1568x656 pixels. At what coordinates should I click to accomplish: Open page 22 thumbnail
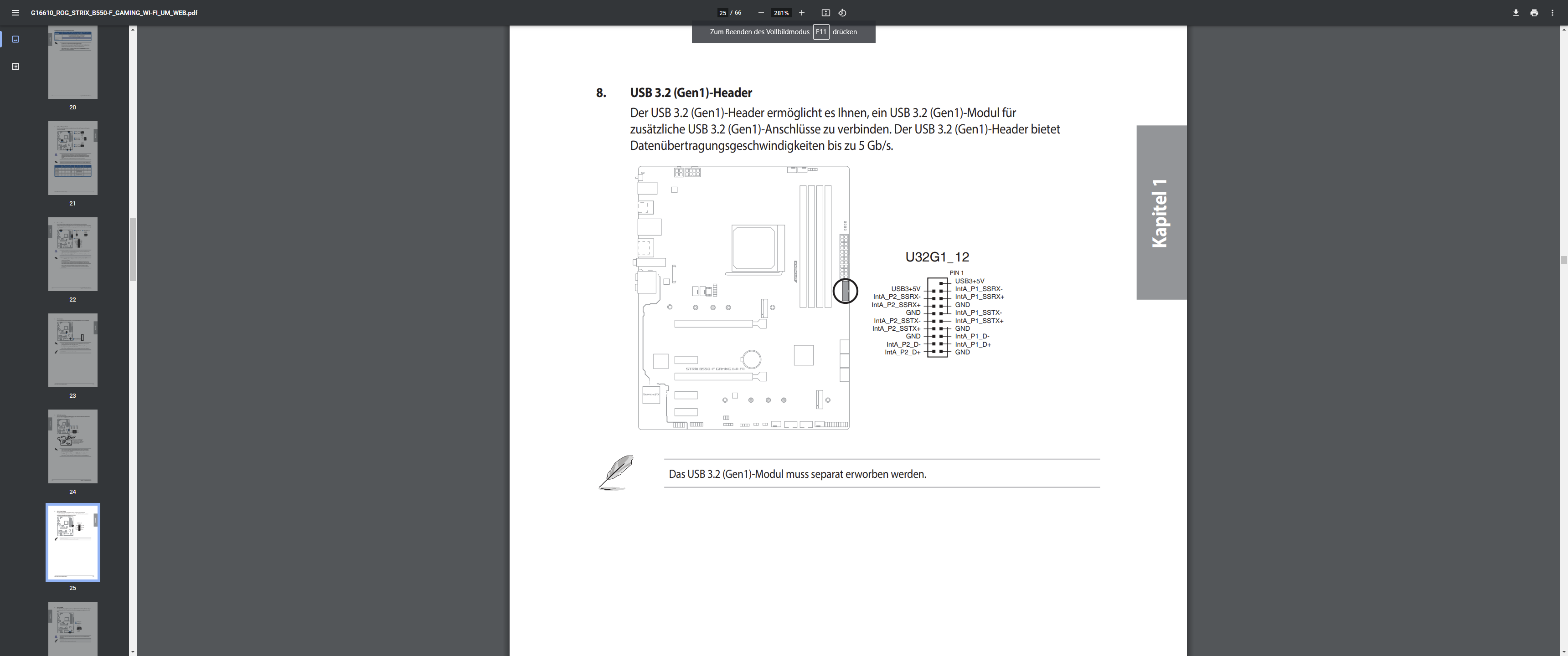point(72,254)
